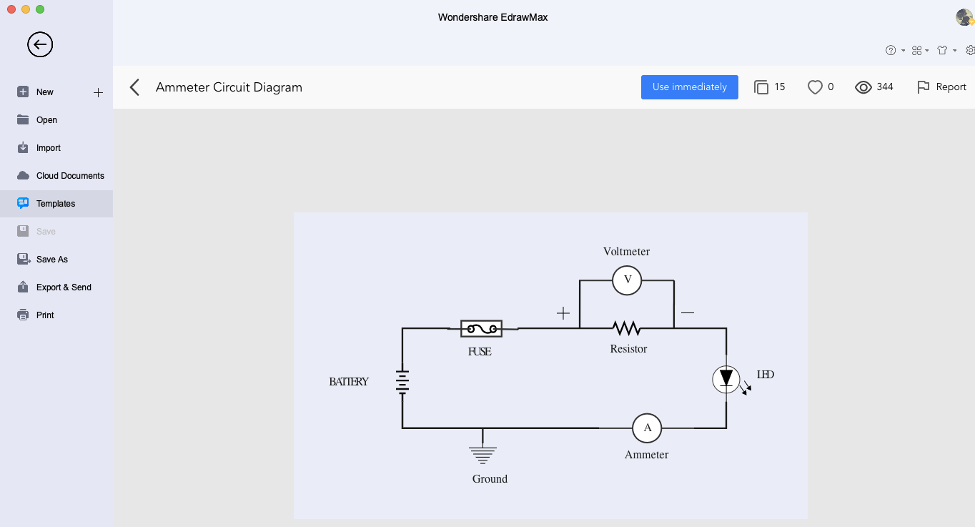Select Templates in the sidebar

click(x=56, y=203)
